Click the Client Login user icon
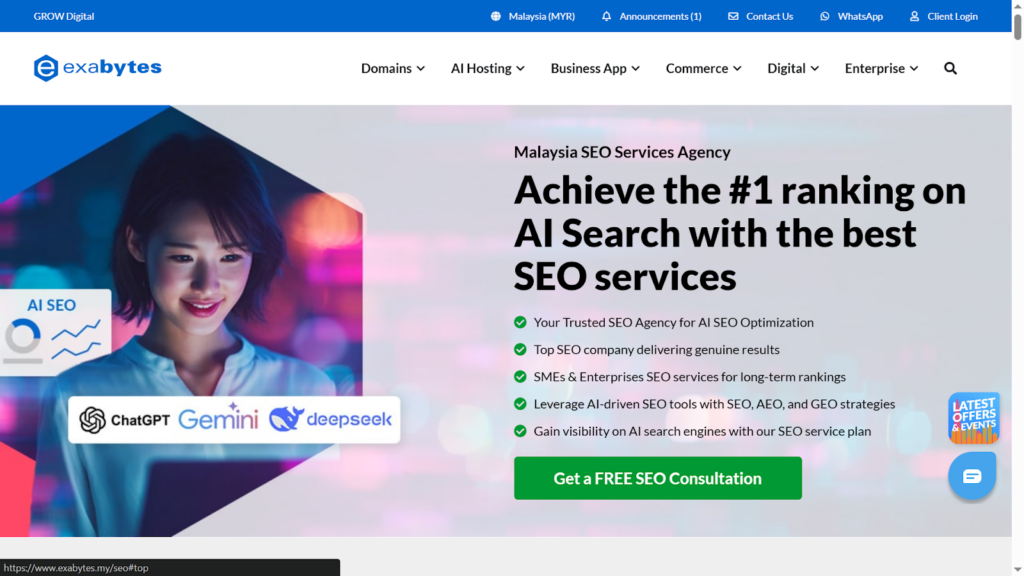This screenshot has height=576, width=1024. tap(914, 16)
